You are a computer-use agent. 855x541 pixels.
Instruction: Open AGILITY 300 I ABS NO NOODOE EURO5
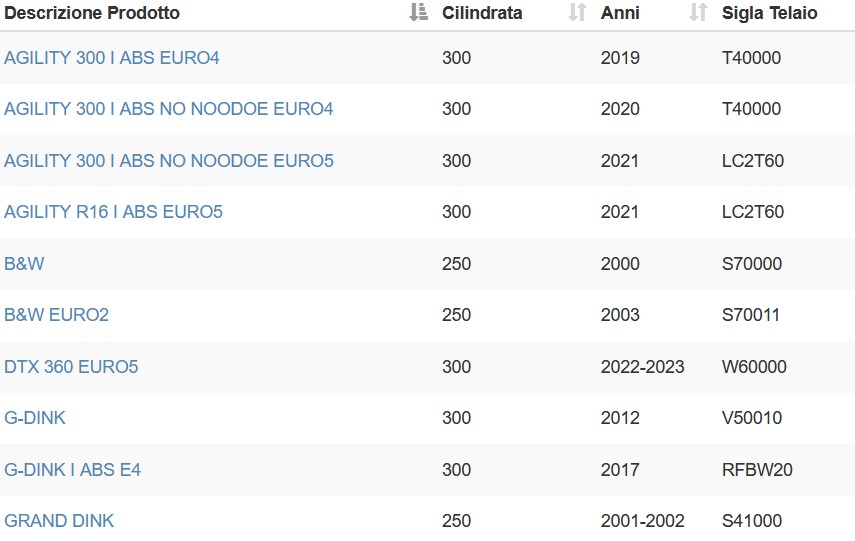pyautogui.click(x=168, y=161)
